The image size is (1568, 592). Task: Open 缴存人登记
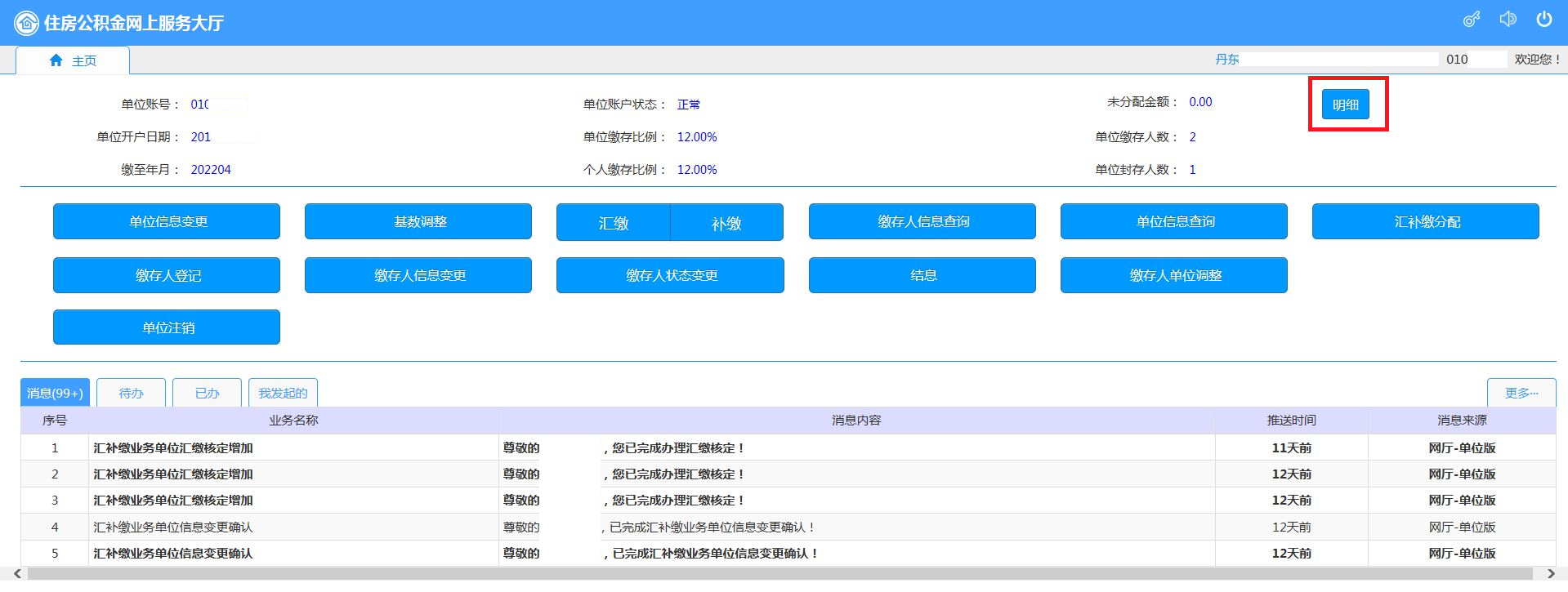(x=167, y=275)
